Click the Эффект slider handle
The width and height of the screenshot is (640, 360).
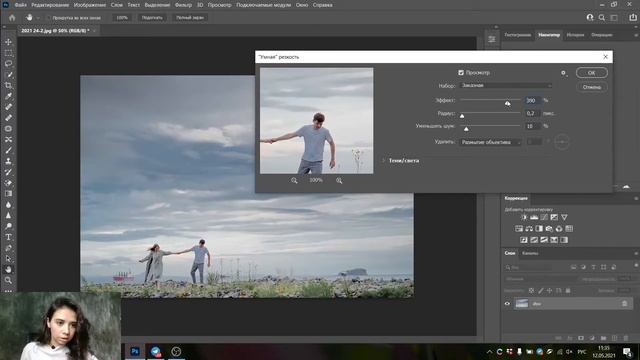[507, 104]
